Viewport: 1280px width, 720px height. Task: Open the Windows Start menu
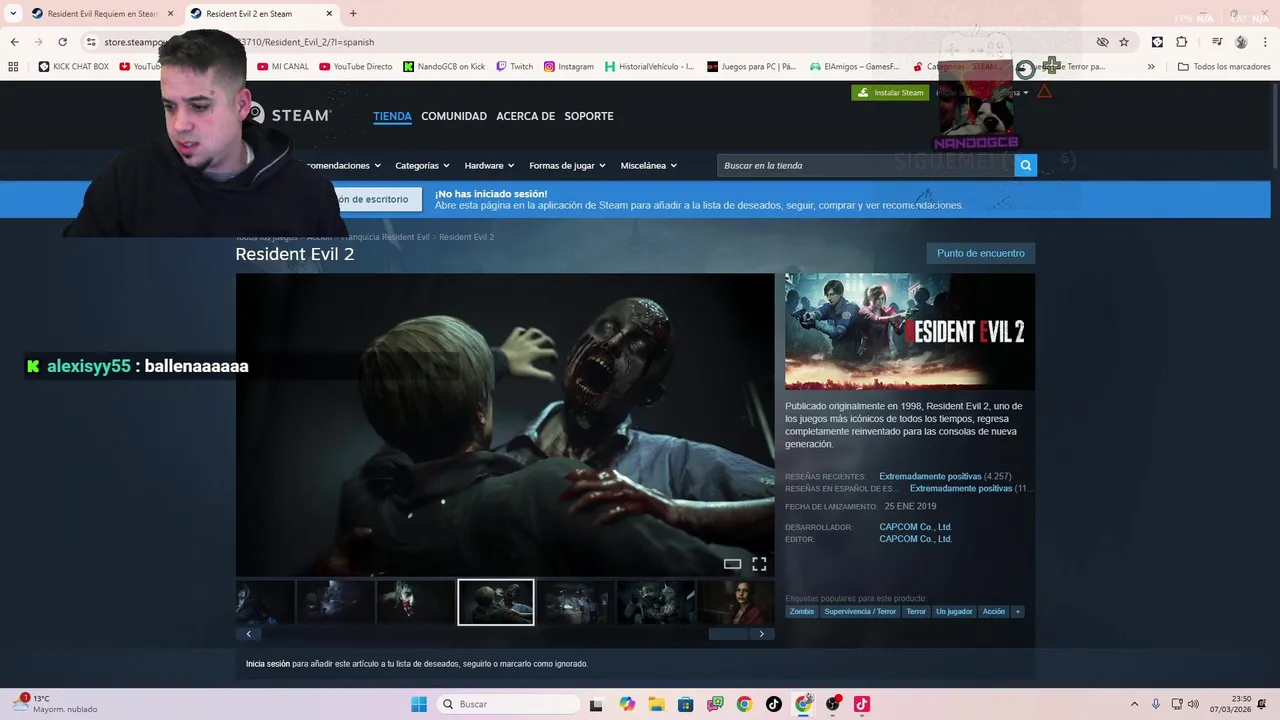[x=419, y=704]
